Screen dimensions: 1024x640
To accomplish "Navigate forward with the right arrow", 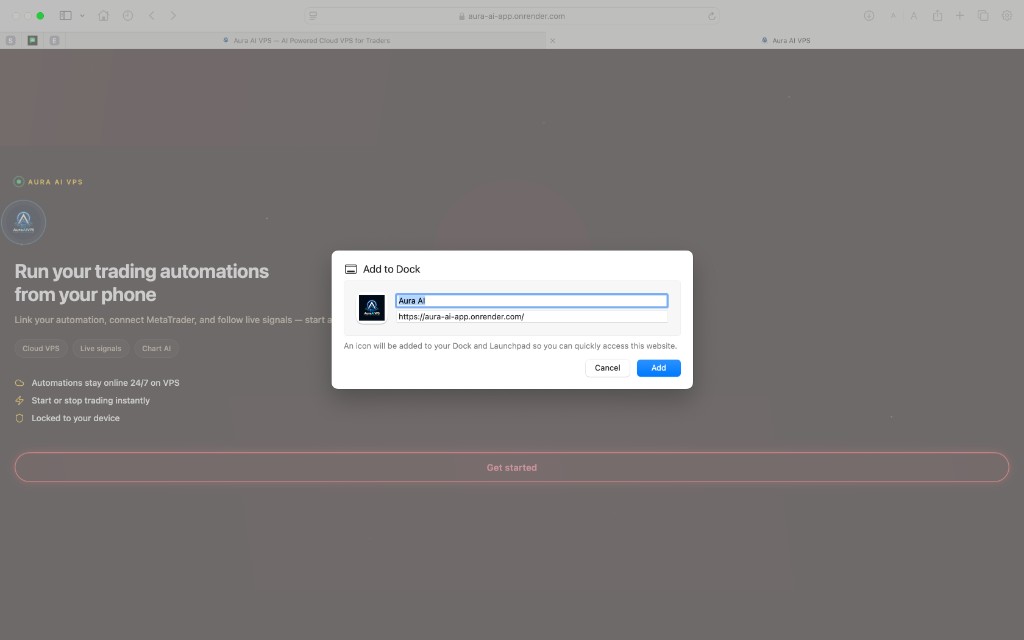I will tap(173, 16).
